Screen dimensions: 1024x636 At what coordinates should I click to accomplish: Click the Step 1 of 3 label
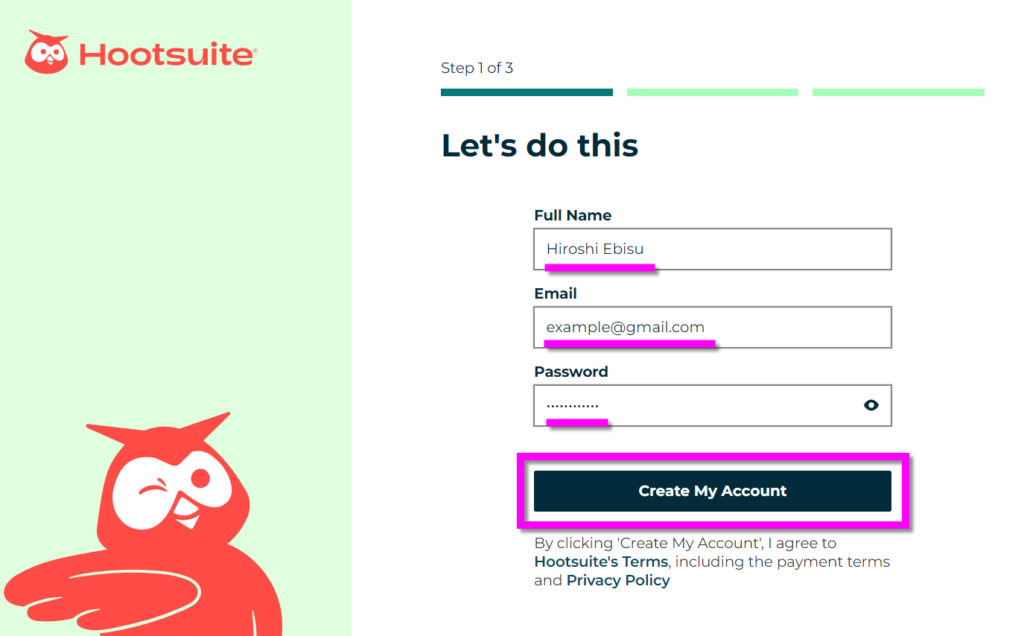477,68
